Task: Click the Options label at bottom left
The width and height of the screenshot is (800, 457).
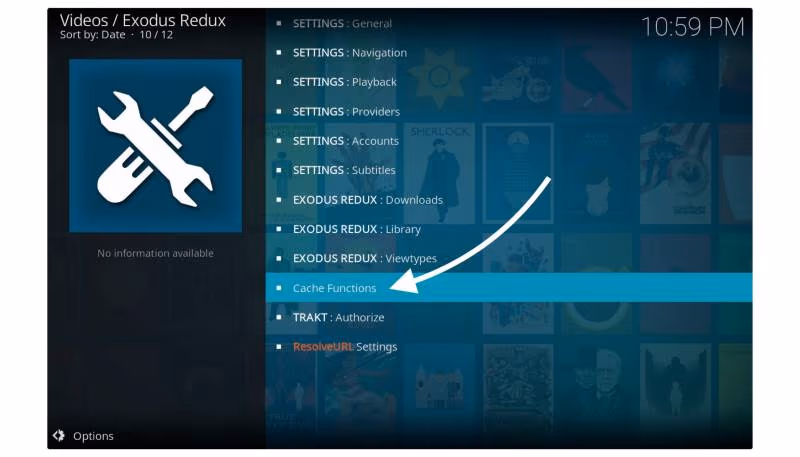Action: tap(93, 436)
